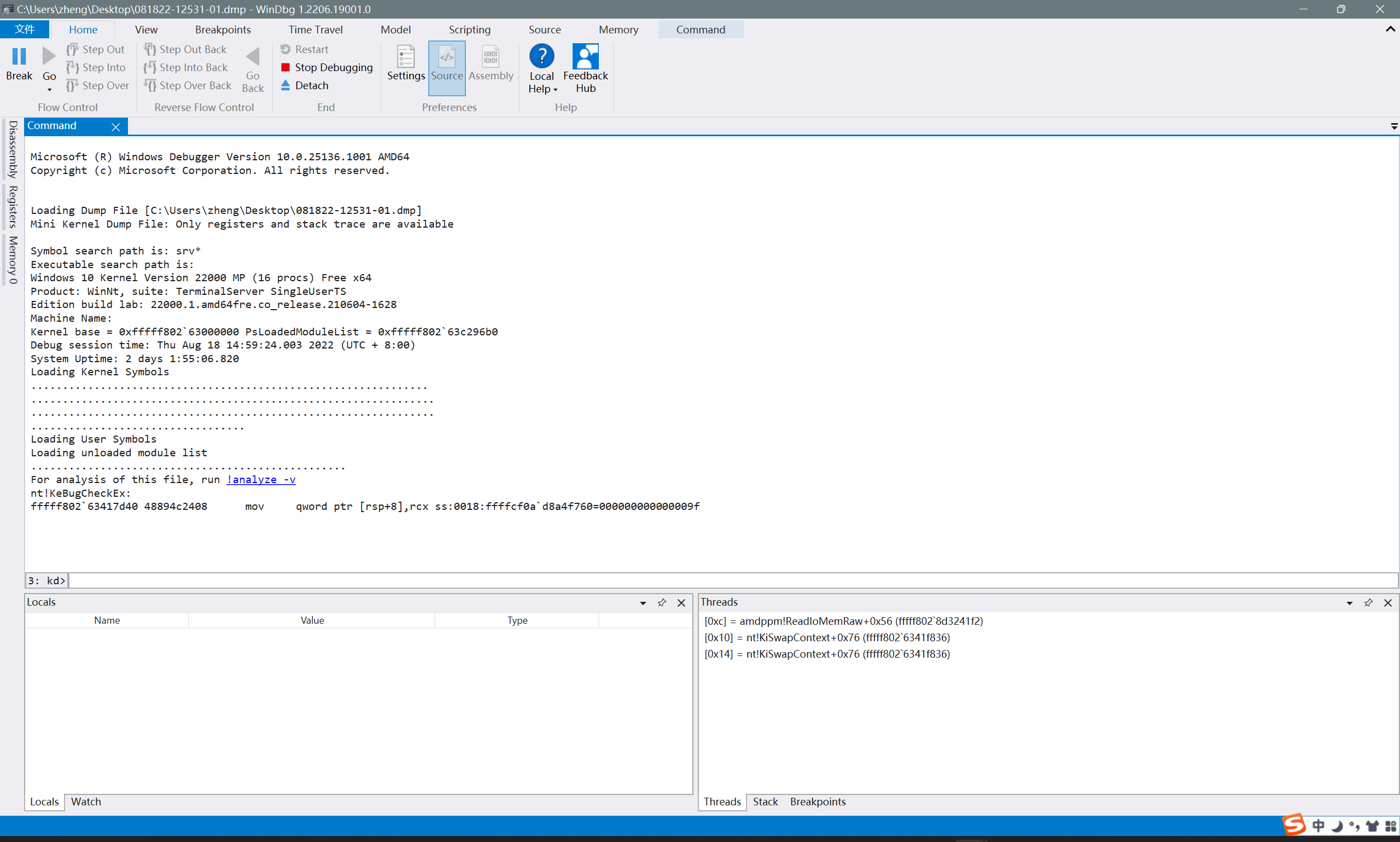
Task: Pin the Locals panel
Action: click(x=662, y=602)
